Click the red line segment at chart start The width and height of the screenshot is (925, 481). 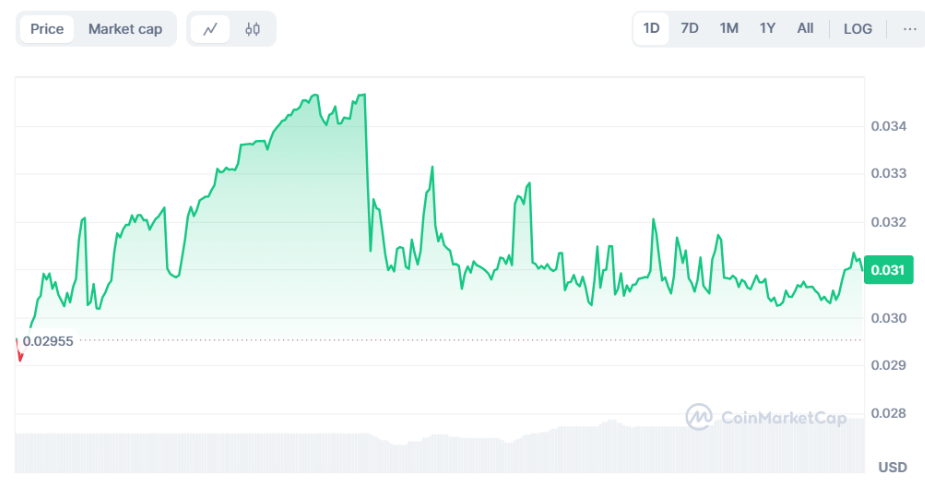click(18, 350)
